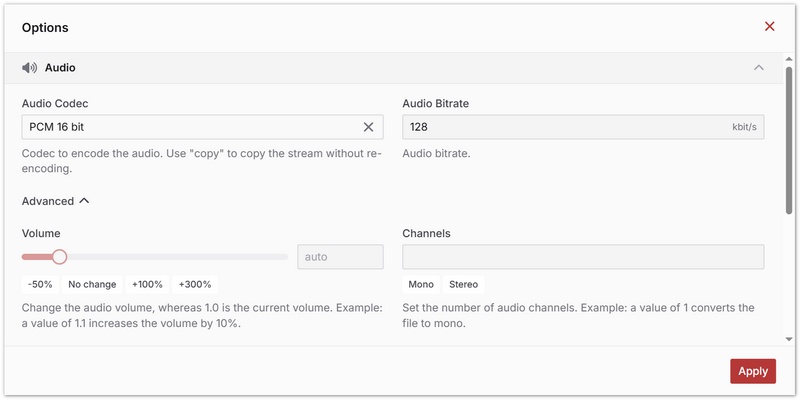Clear the PCM 16 bit codec selection
Image resolution: width=800 pixels, height=400 pixels.
368,127
